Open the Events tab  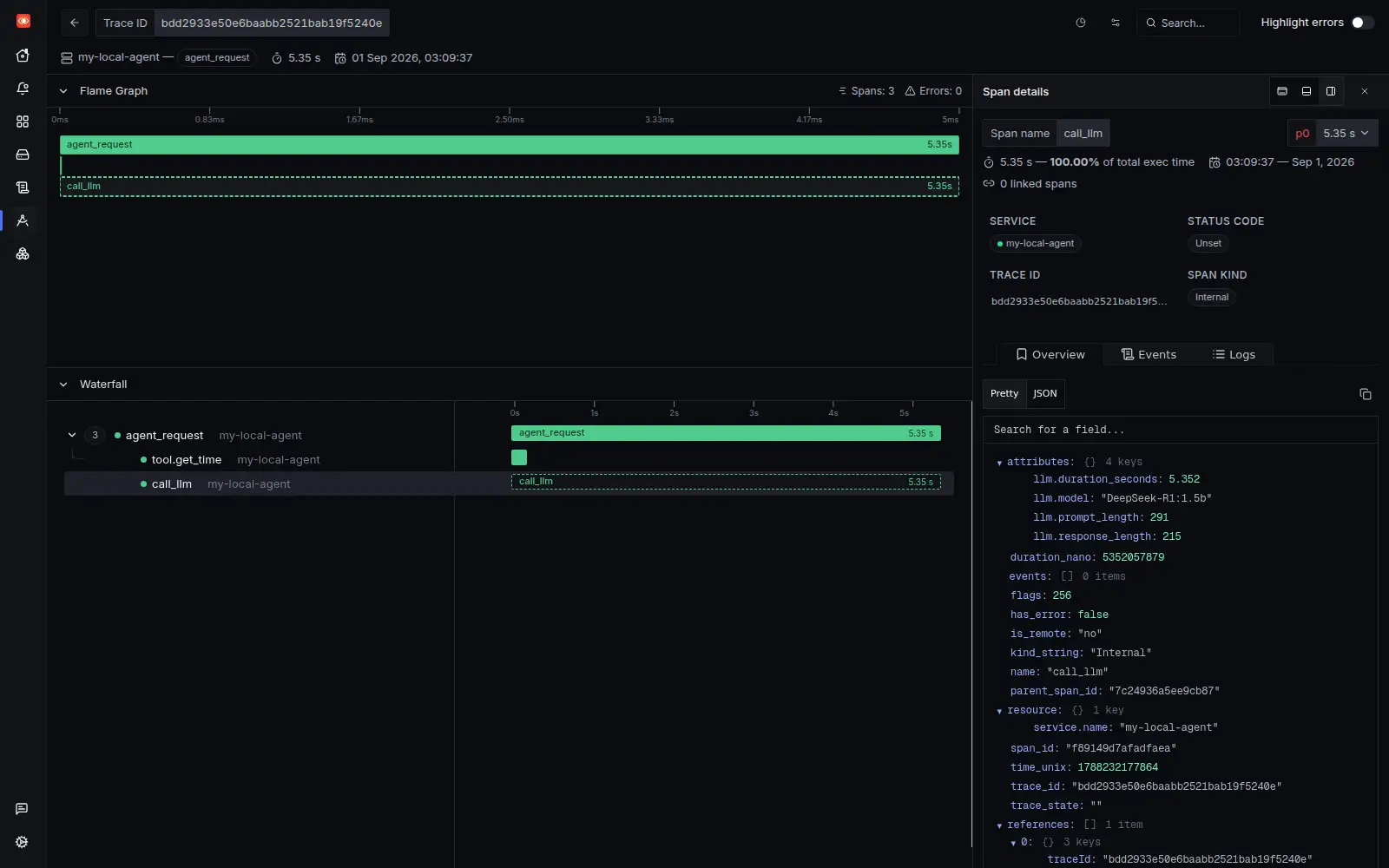pos(1149,355)
